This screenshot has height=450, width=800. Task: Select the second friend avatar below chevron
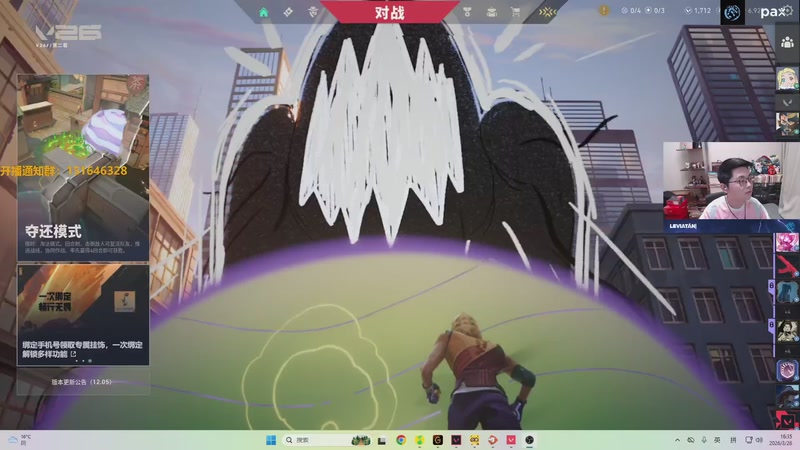click(x=787, y=124)
